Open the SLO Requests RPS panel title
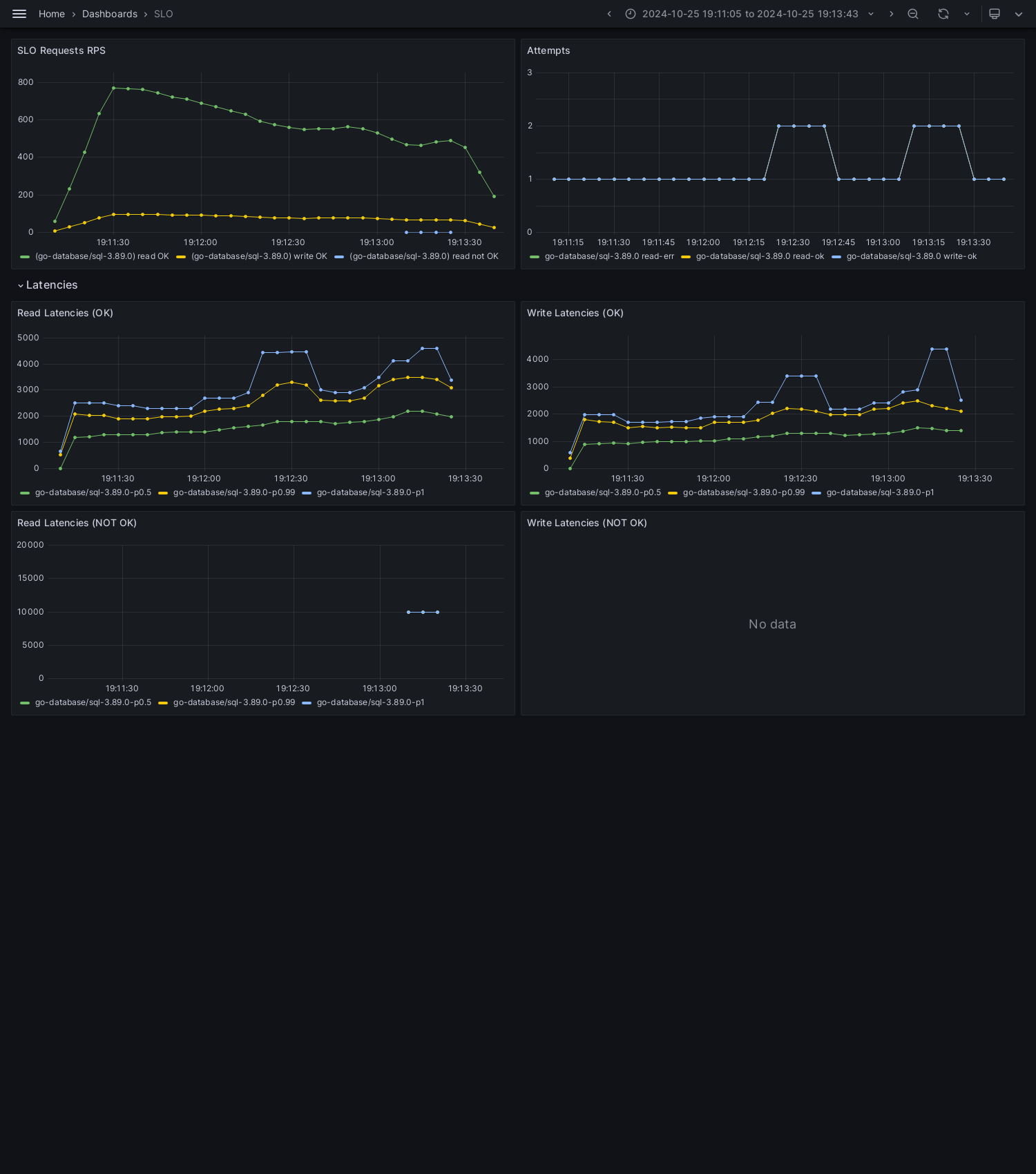This screenshot has width=1036, height=1174. point(61,50)
